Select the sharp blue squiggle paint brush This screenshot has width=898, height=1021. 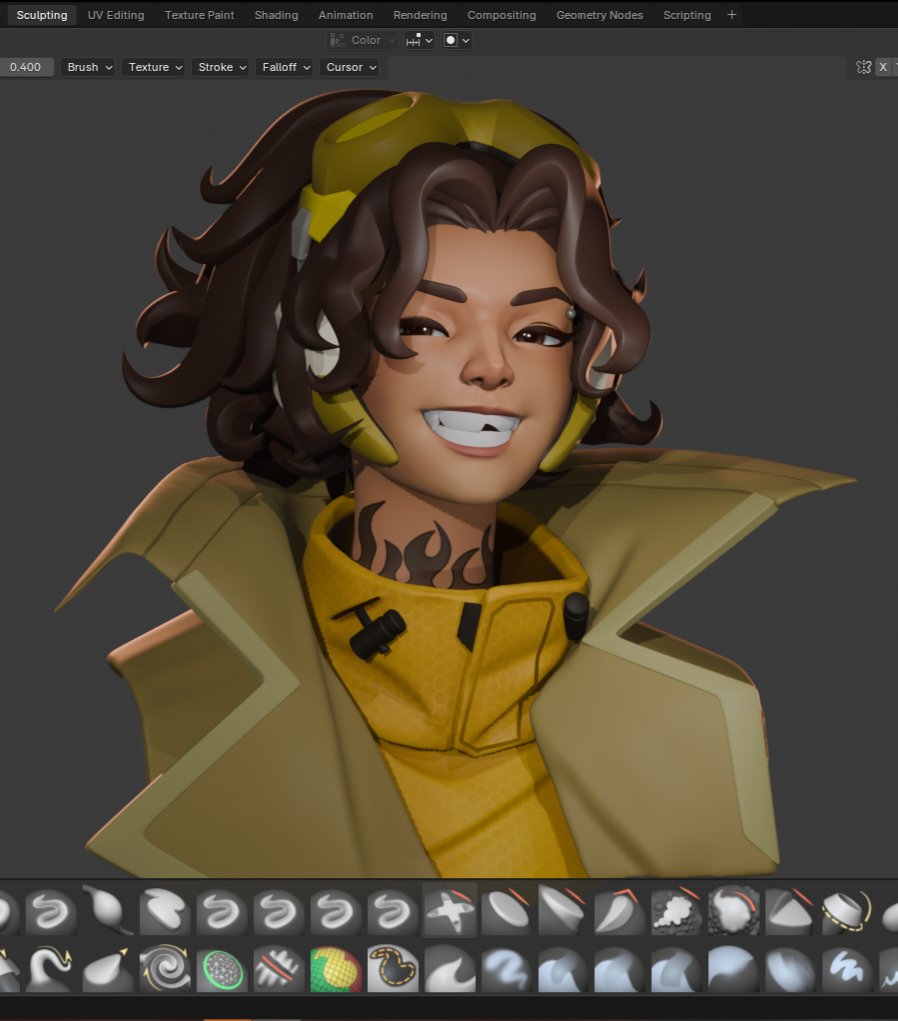pos(847,968)
